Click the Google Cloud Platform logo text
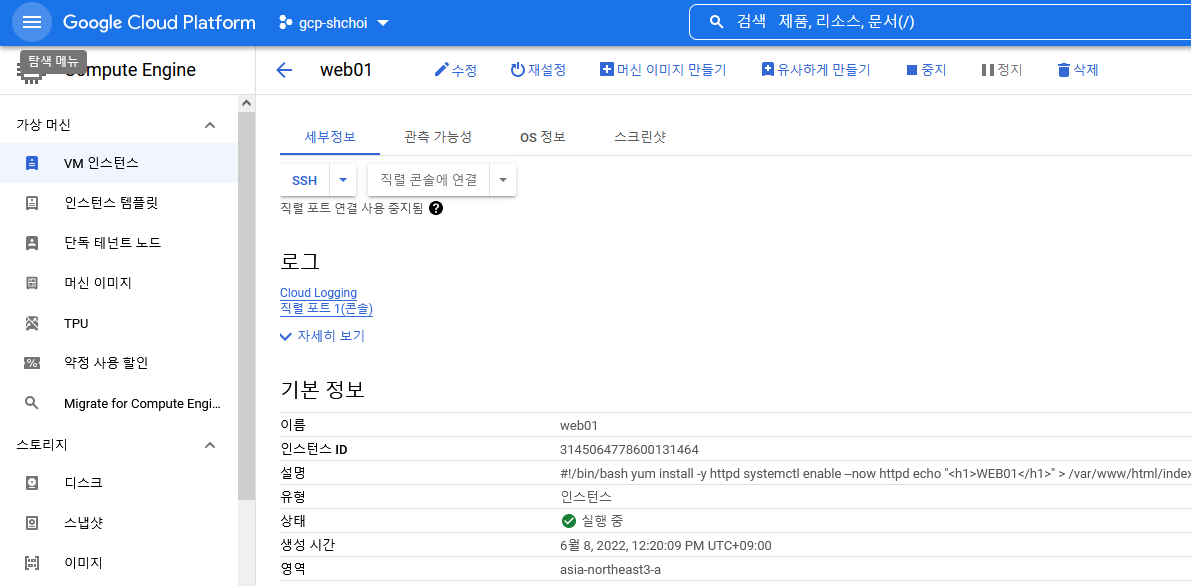This screenshot has height=586, width=1191. point(159,23)
